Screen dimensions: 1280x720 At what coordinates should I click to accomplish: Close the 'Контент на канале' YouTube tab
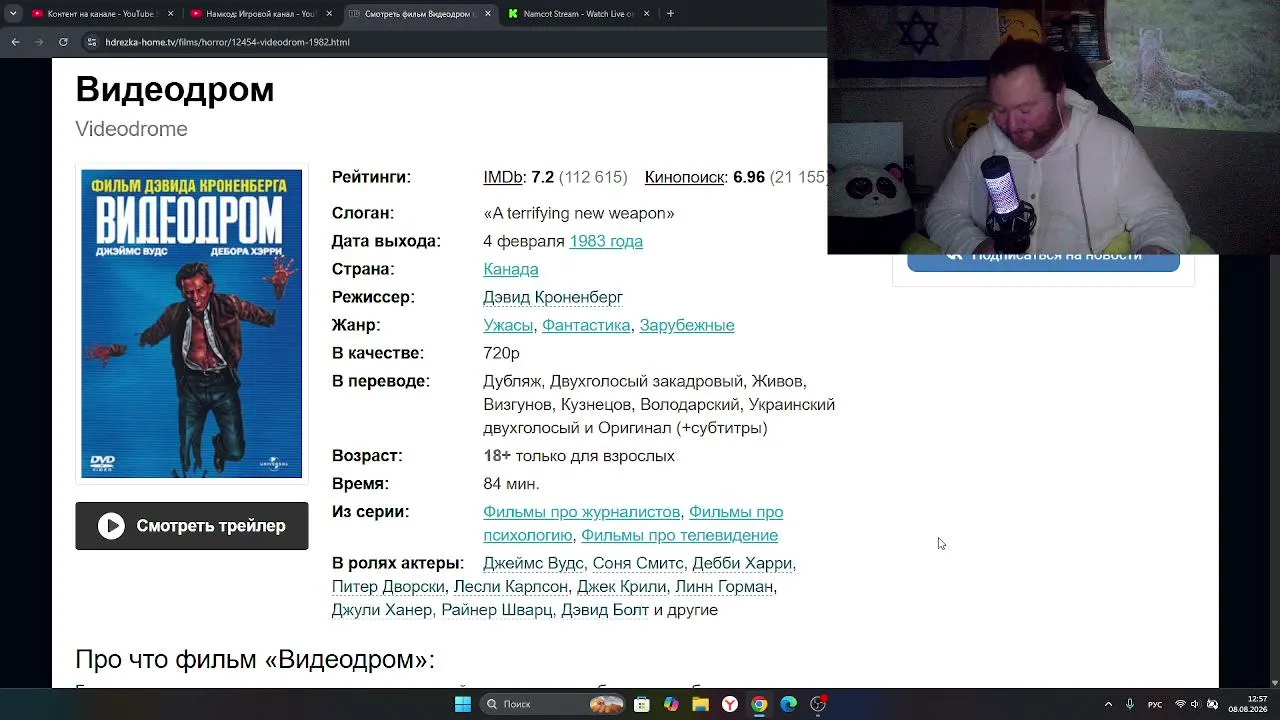(171, 14)
